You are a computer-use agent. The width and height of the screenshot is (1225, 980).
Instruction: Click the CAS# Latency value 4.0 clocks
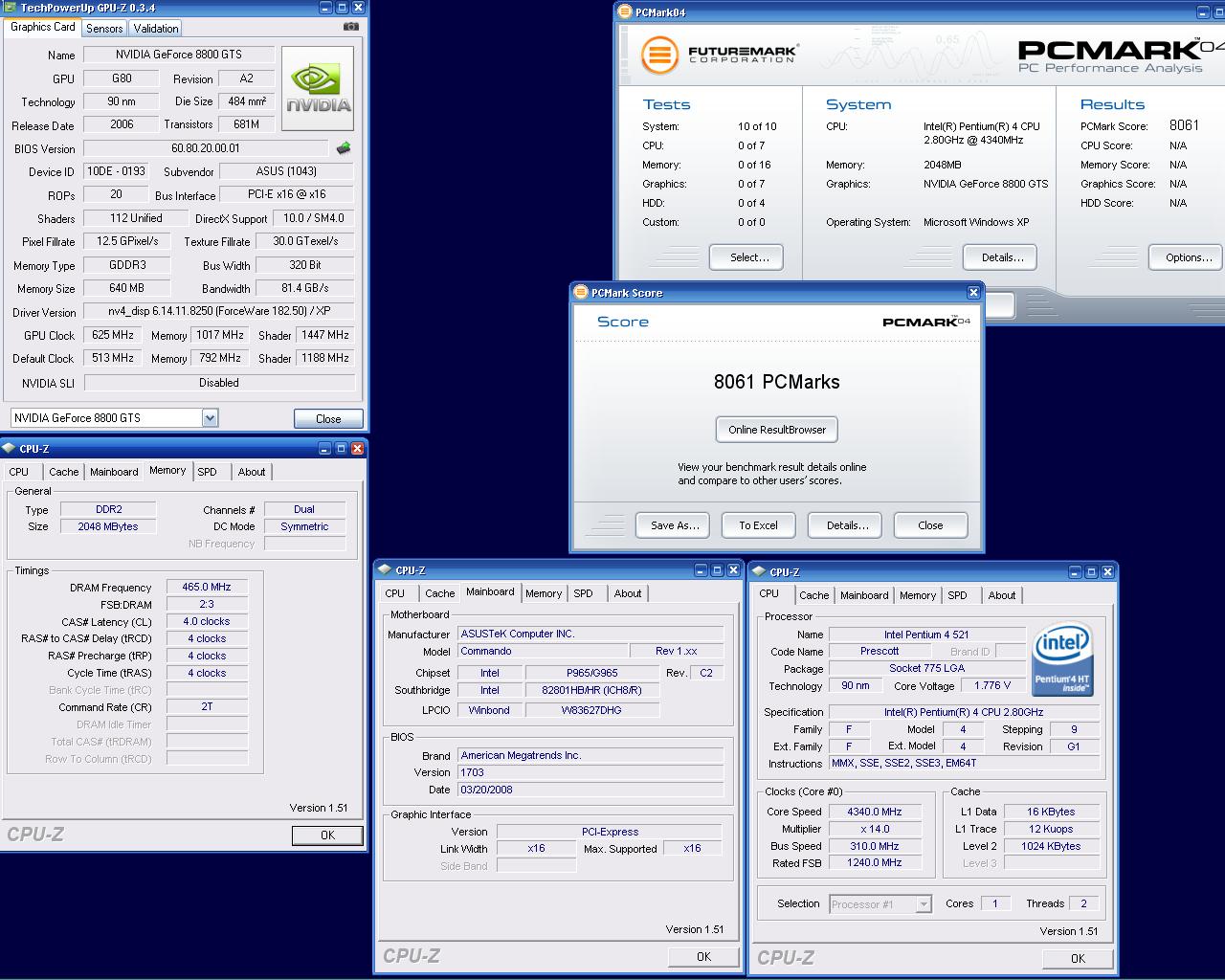coord(207,621)
